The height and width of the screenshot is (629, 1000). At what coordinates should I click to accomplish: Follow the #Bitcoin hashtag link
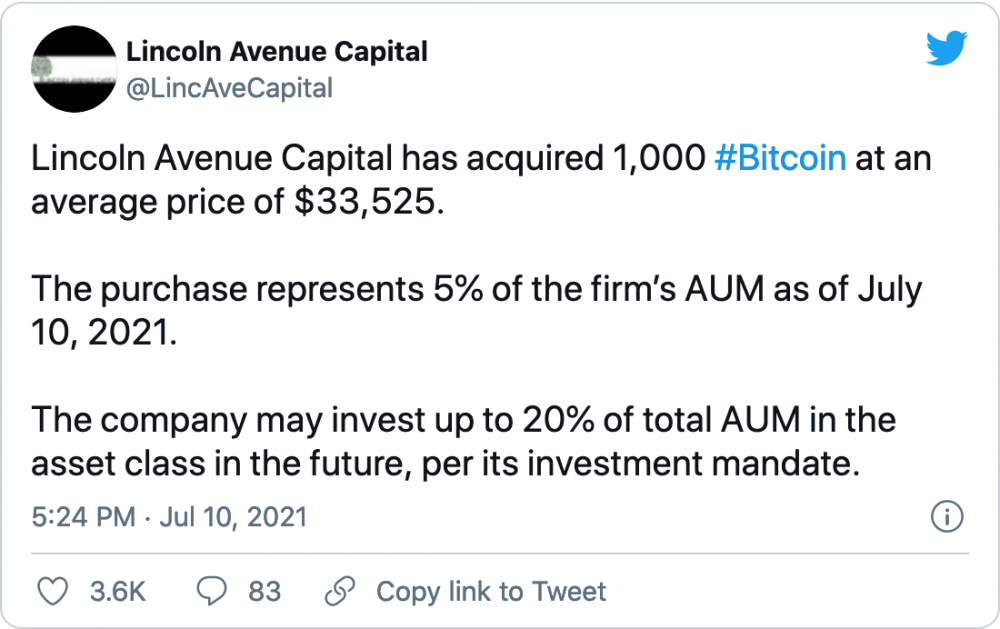pyautogui.click(x=781, y=158)
